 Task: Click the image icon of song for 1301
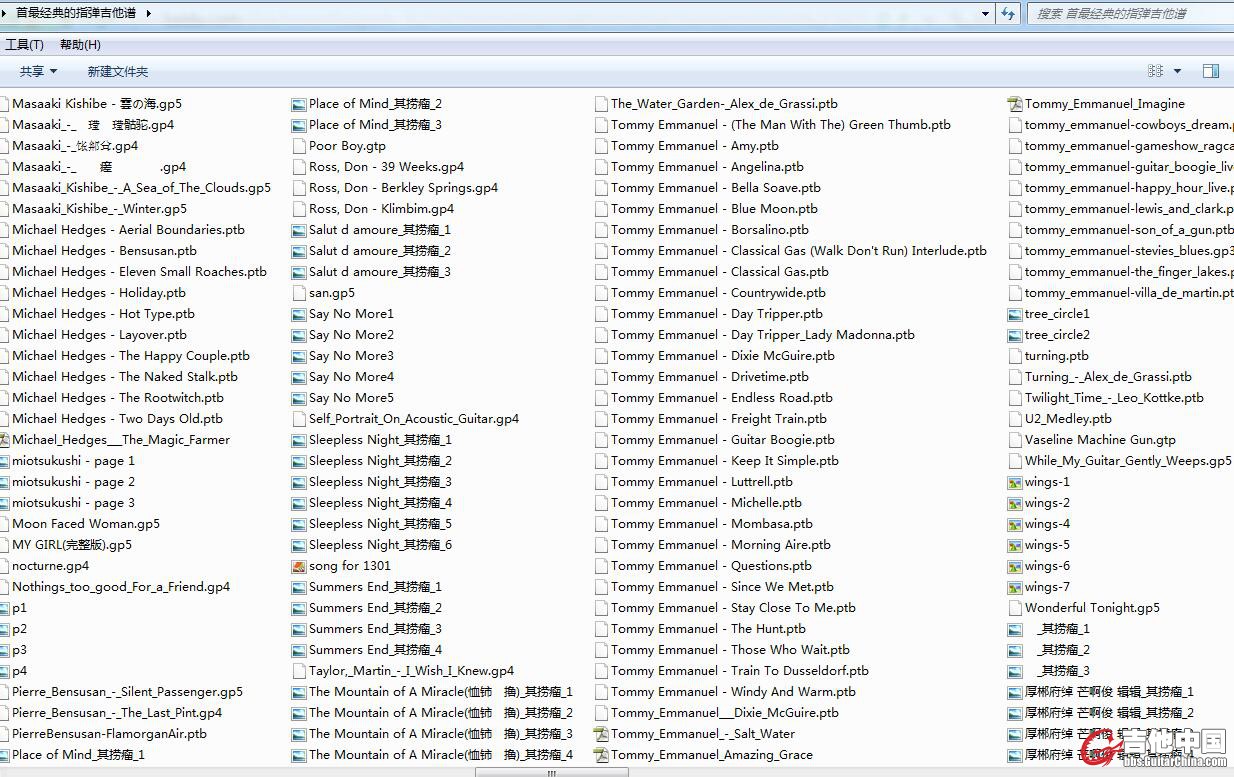click(x=298, y=566)
